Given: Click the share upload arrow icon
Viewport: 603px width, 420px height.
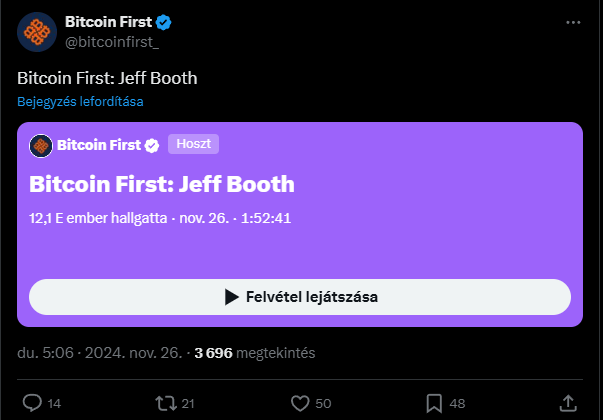Looking at the screenshot, I should click(x=568, y=403).
